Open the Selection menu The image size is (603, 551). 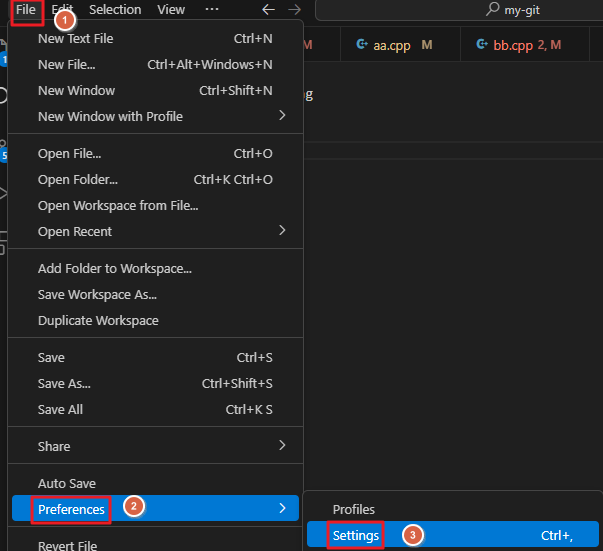(x=115, y=10)
